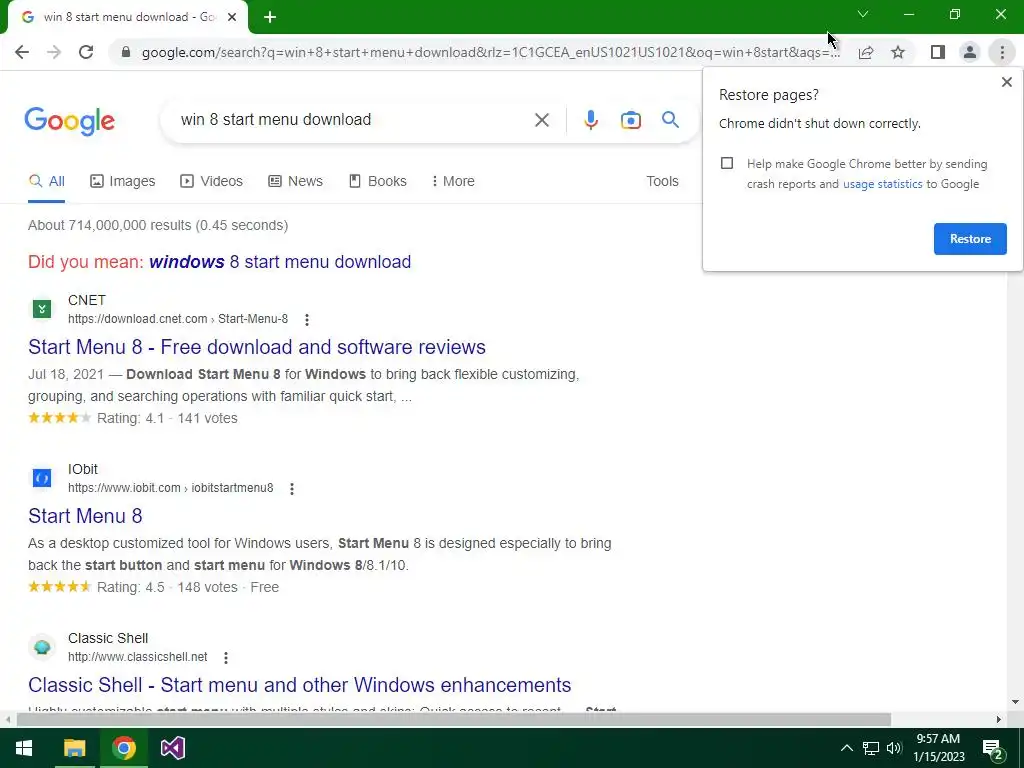
Task: Tick the send crash reports checkbox
Action: [x=727, y=163]
